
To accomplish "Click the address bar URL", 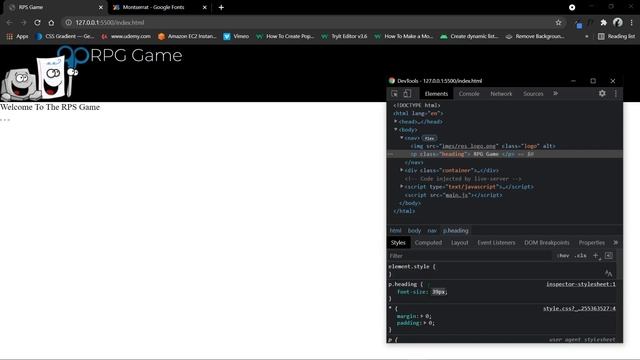I will point(109,22).
